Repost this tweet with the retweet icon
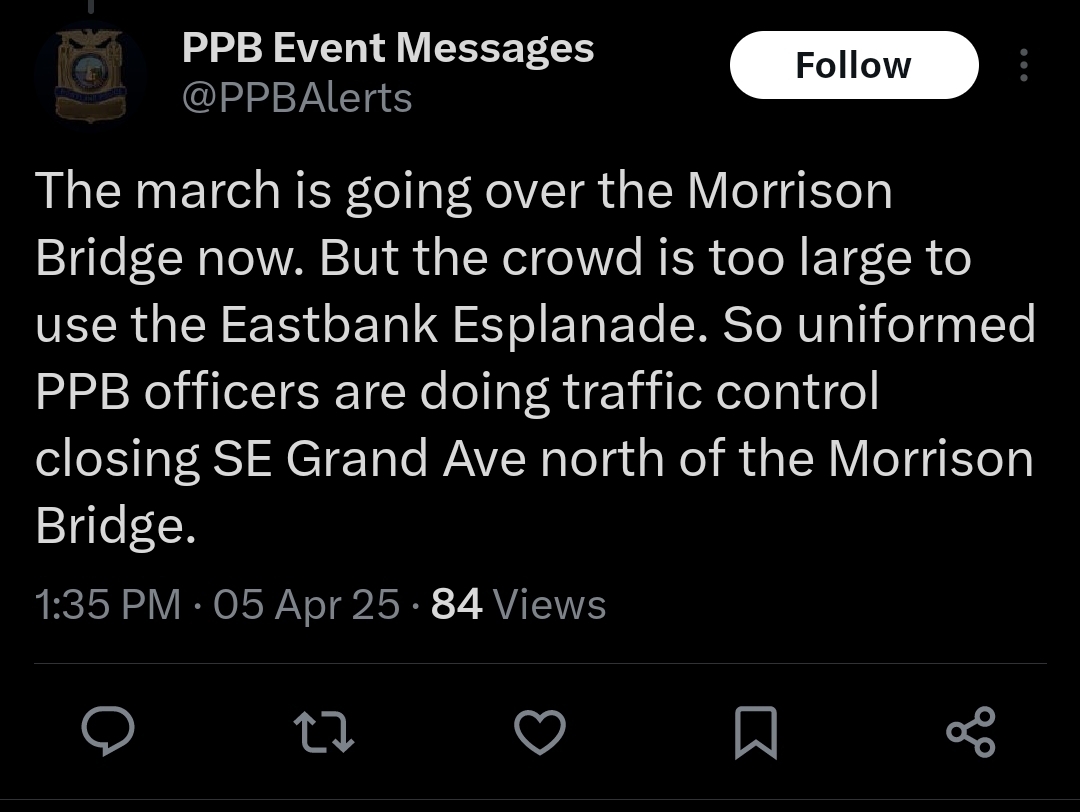Image resolution: width=1080 pixels, height=812 pixels. pos(326,731)
